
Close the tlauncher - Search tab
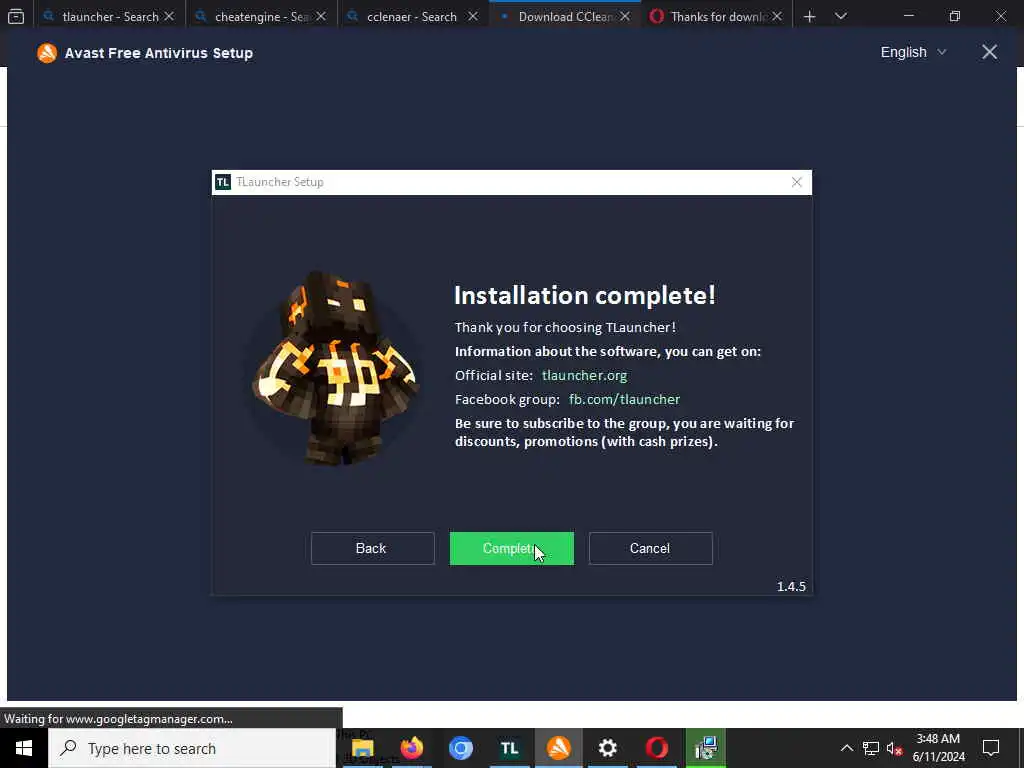[169, 16]
